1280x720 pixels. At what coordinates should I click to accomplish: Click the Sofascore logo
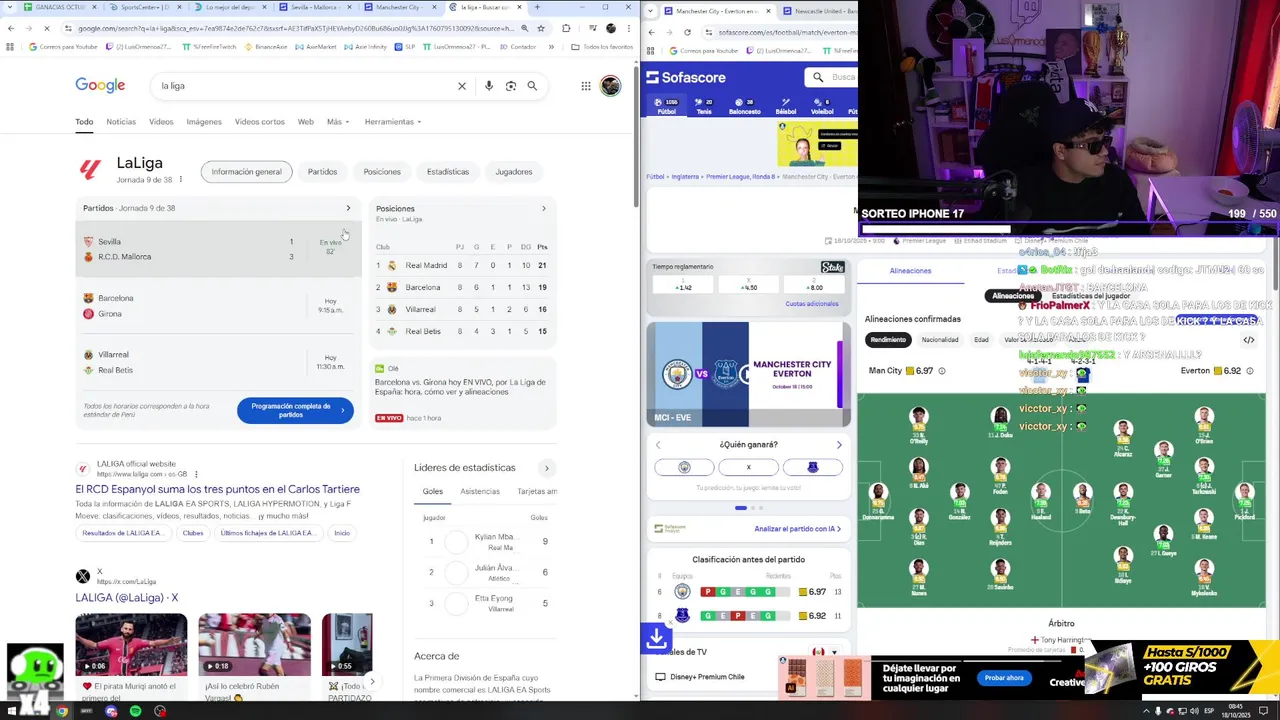(687, 77)
